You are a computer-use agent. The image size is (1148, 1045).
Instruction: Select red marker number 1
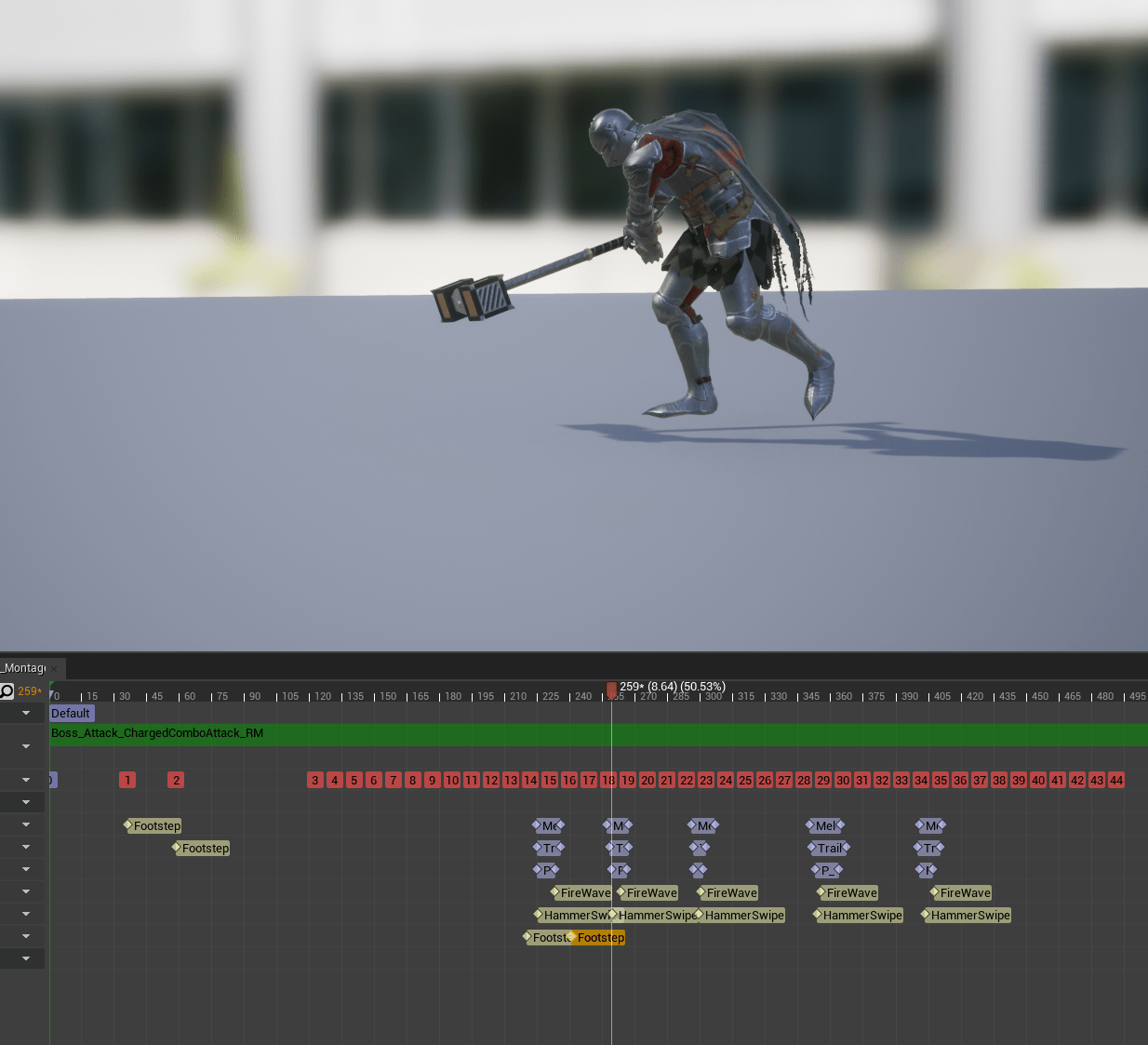(127, 780)
